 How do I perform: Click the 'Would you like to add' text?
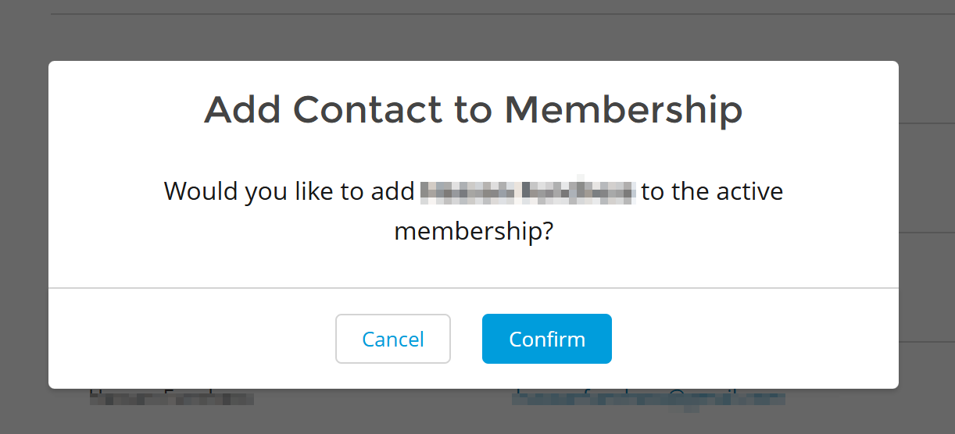(289, 191)
